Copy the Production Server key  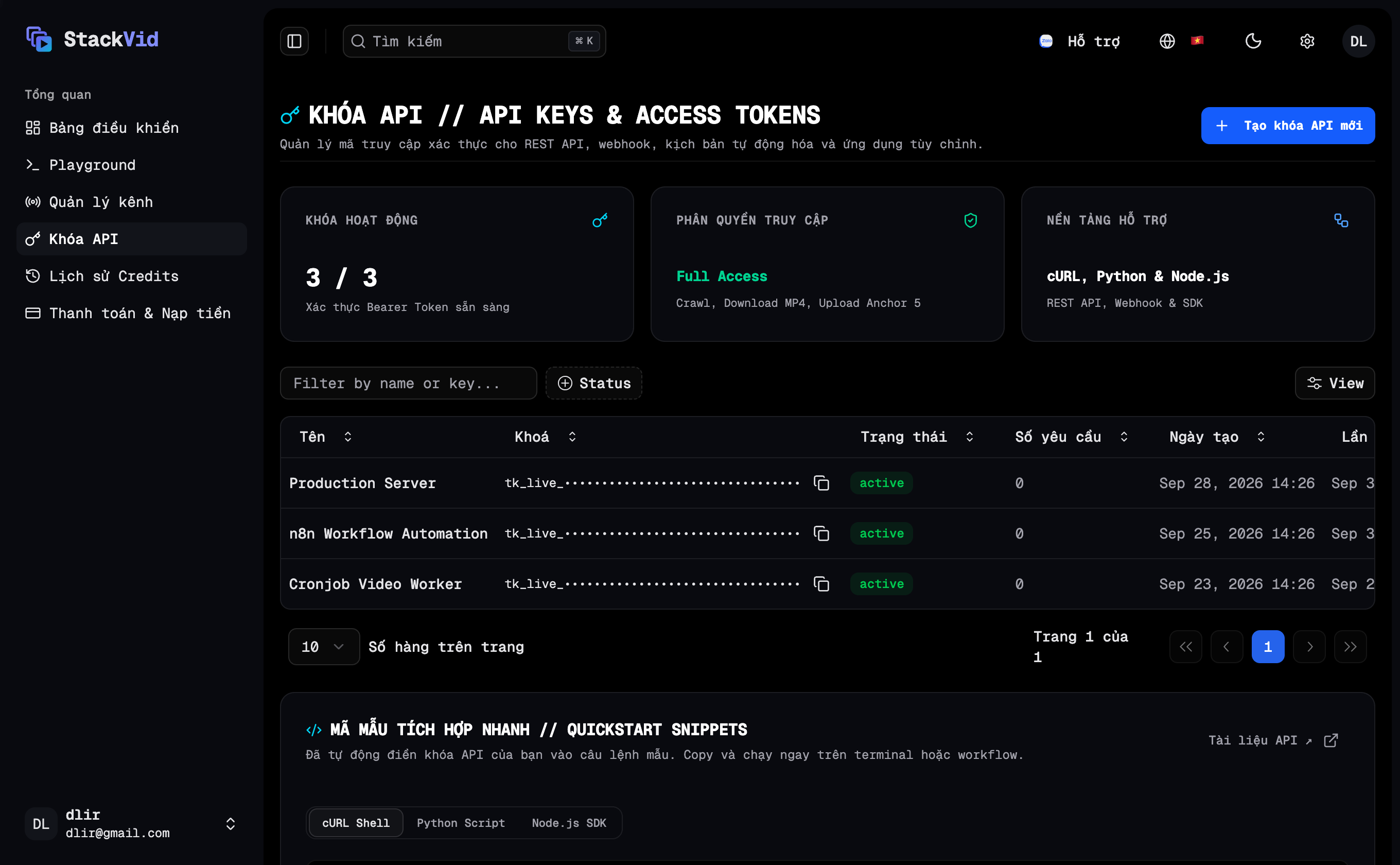click(x=821, y=483)
